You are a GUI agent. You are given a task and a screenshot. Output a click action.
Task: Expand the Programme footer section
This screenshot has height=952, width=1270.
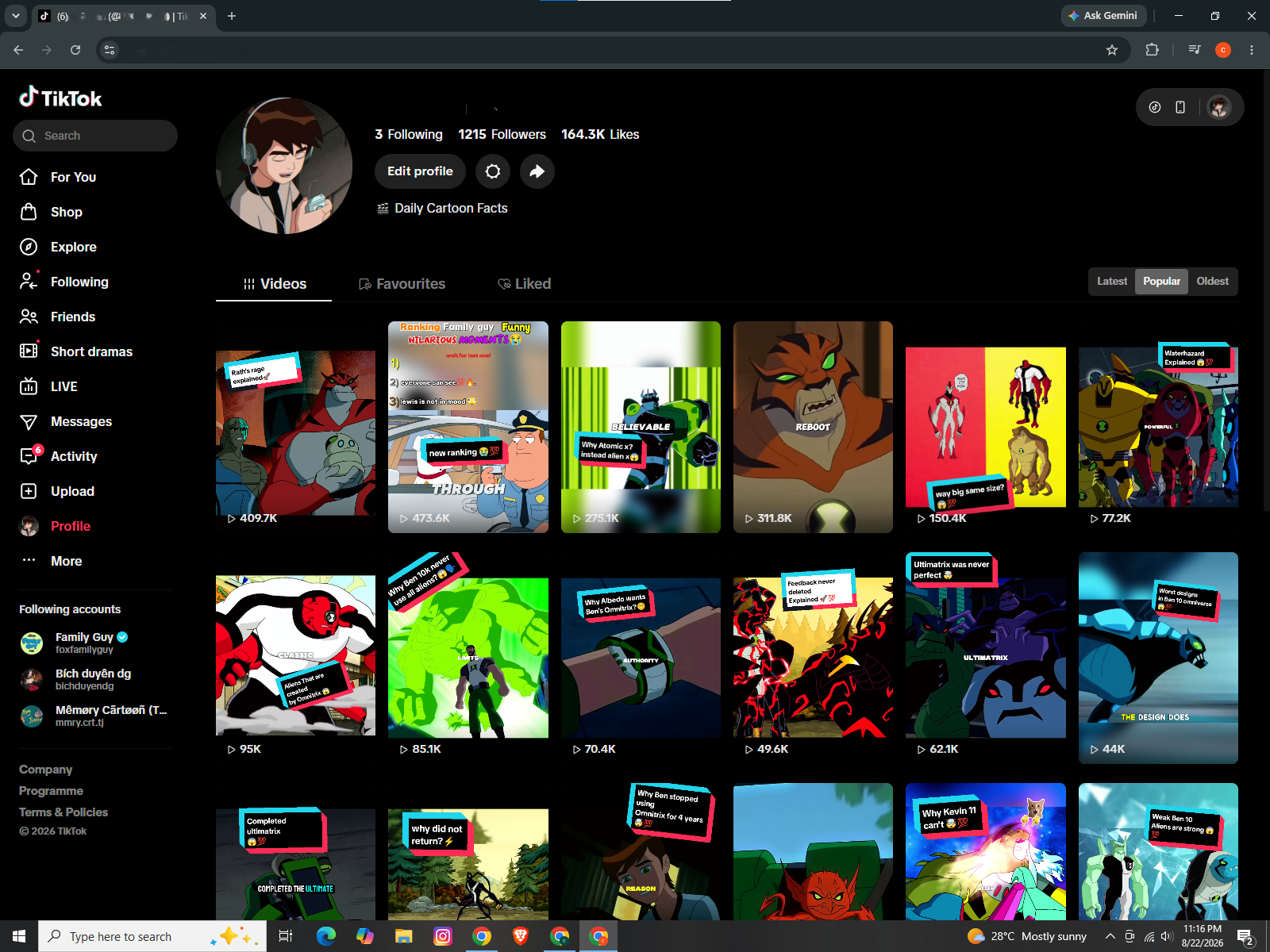(x=51, y=791)
